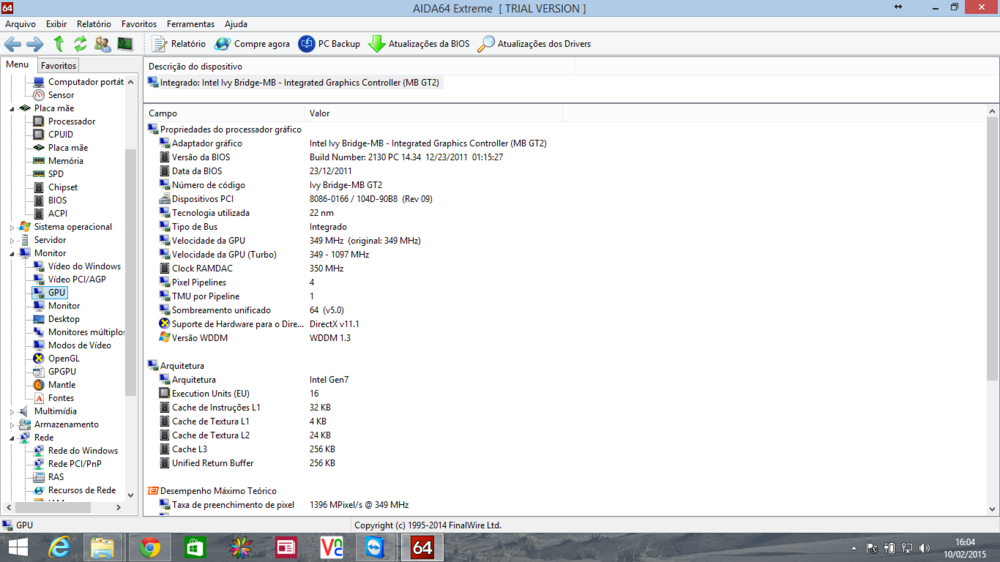The width and height of the screenshot is (1000, 562).
Task: Select OpenGL in the Monitor tree
Action: point(63,358)
